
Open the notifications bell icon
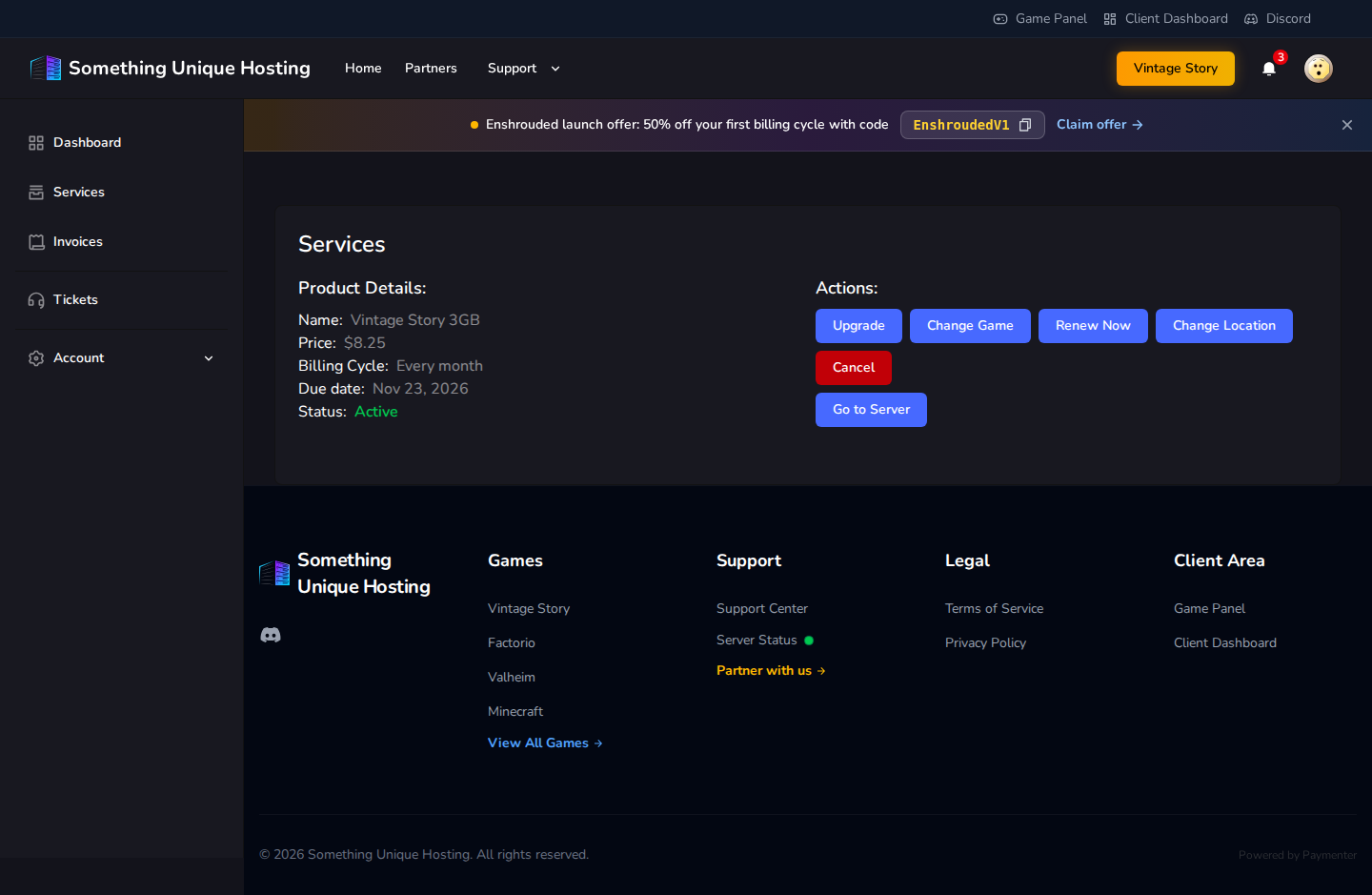point(1269,69)
